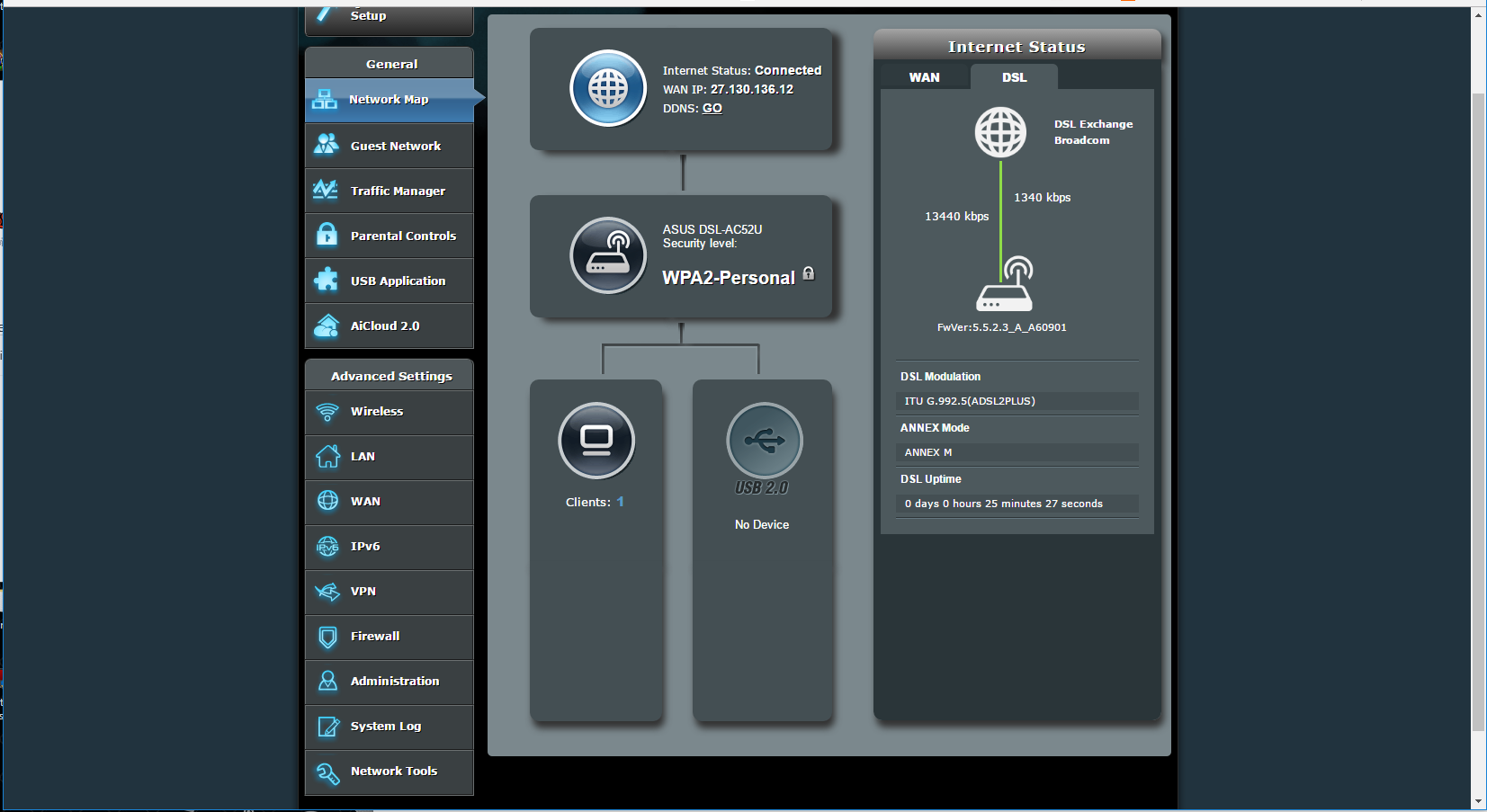View the System Log page
1487x812 pixels.
pos(390,727)
